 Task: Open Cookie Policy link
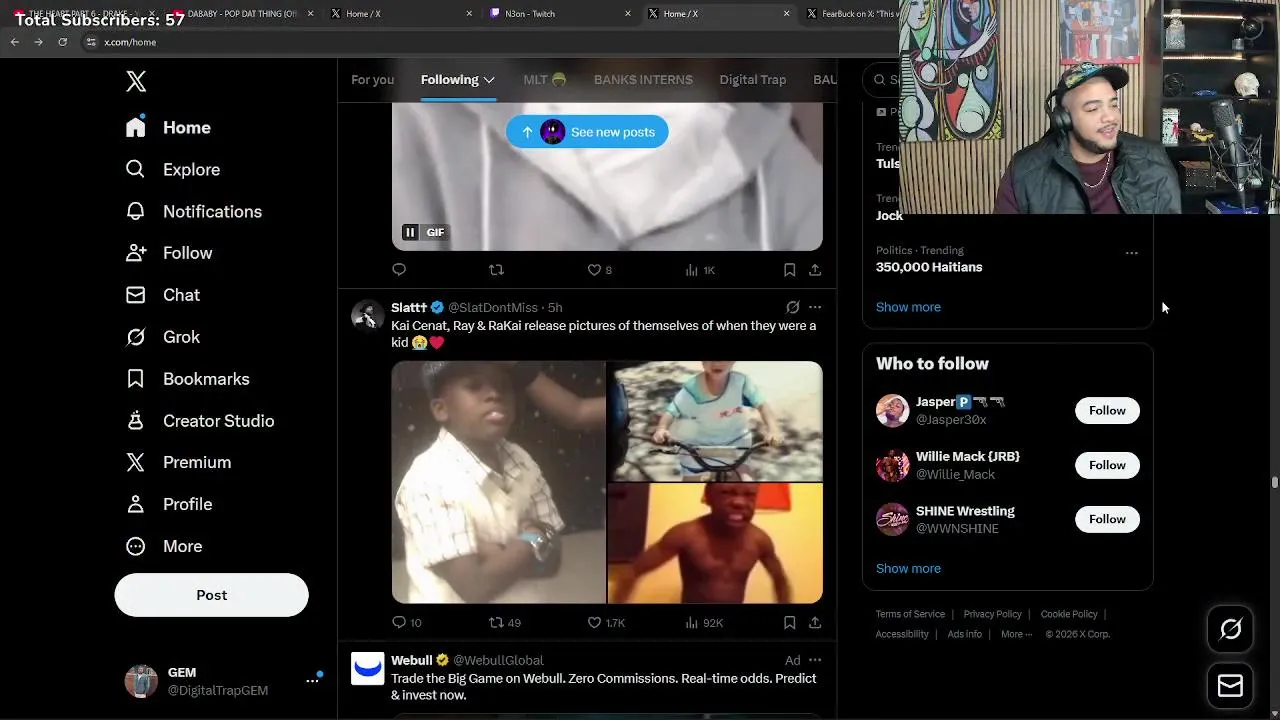tap(1069, 614)
